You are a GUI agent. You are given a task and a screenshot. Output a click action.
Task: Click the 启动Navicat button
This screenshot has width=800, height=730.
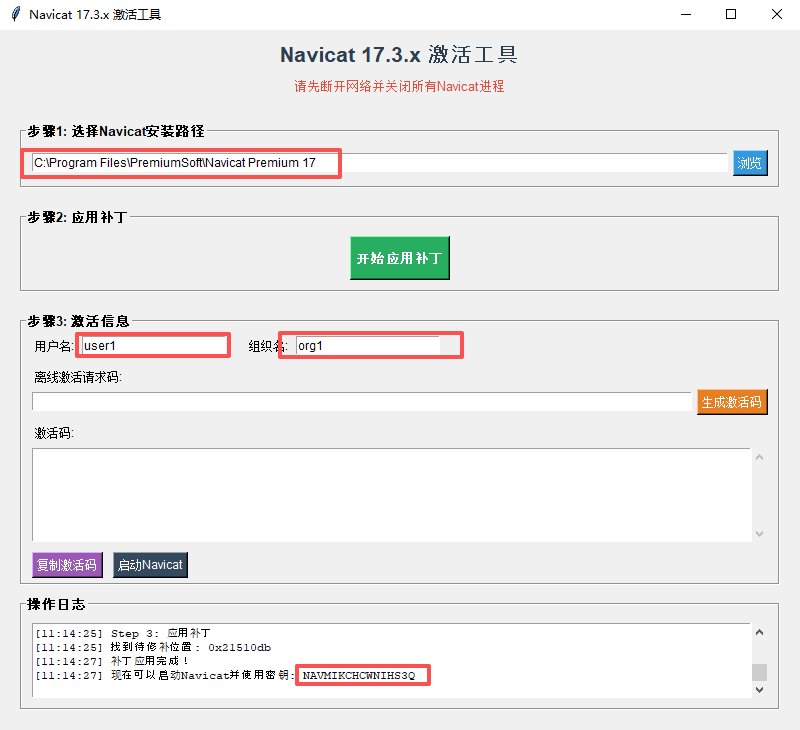pyautogui.click(x=150, y=565)
